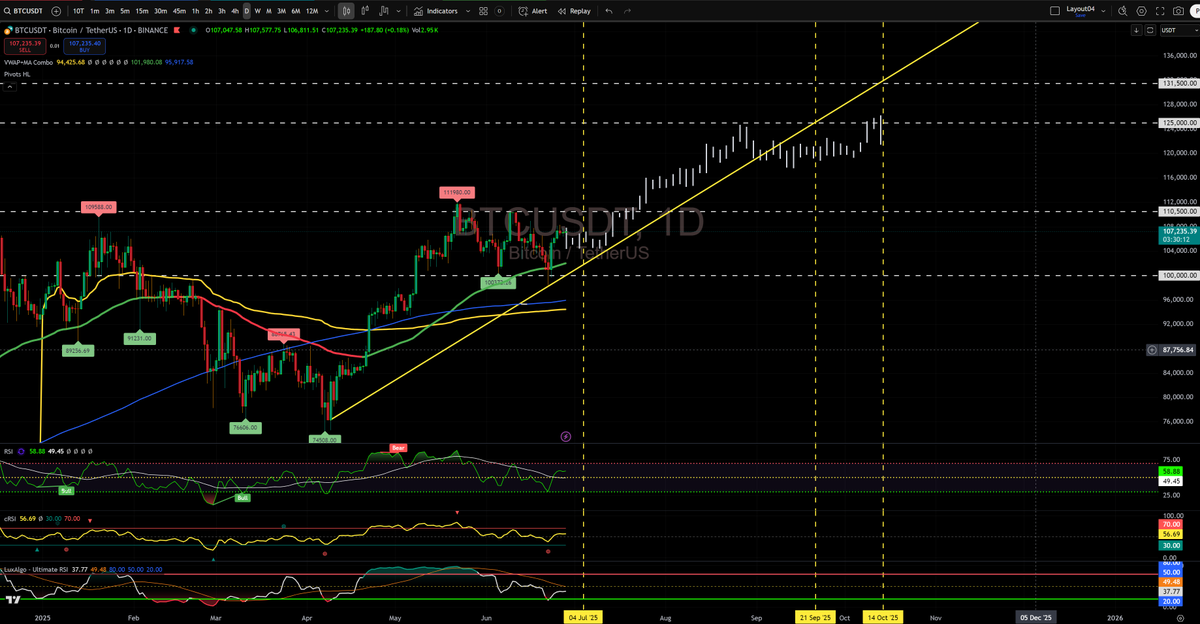This screenshot has height=624, width=1200.
Task: Click the purple lightning event marker
Action: [565, 436]
